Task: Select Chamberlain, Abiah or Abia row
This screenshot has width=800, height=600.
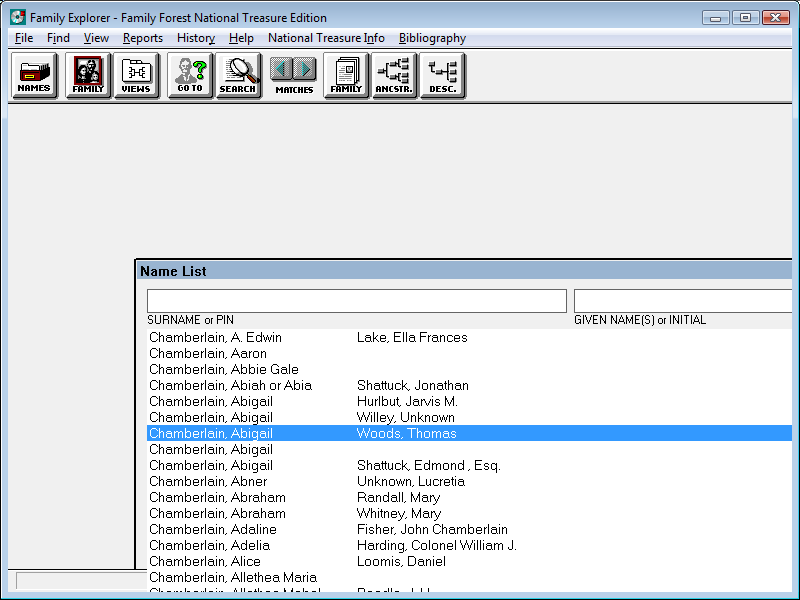Action: click(469, 385)
